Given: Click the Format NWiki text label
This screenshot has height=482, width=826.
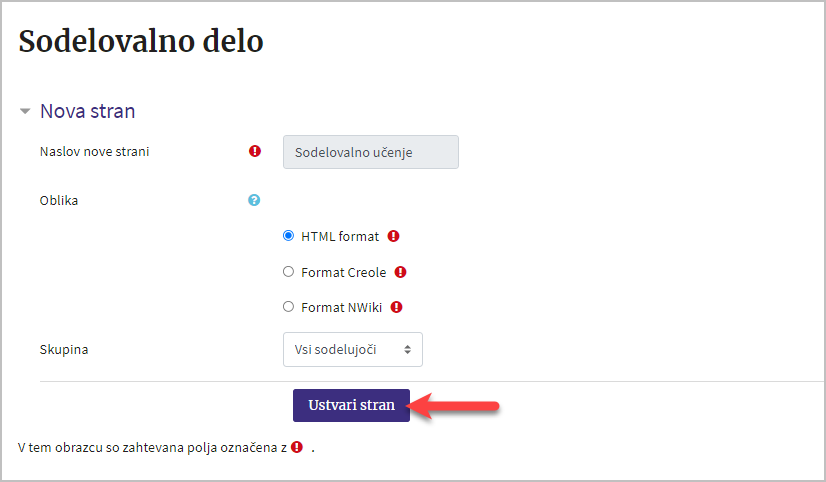Looking at the screenshot, I should [341, 308].
